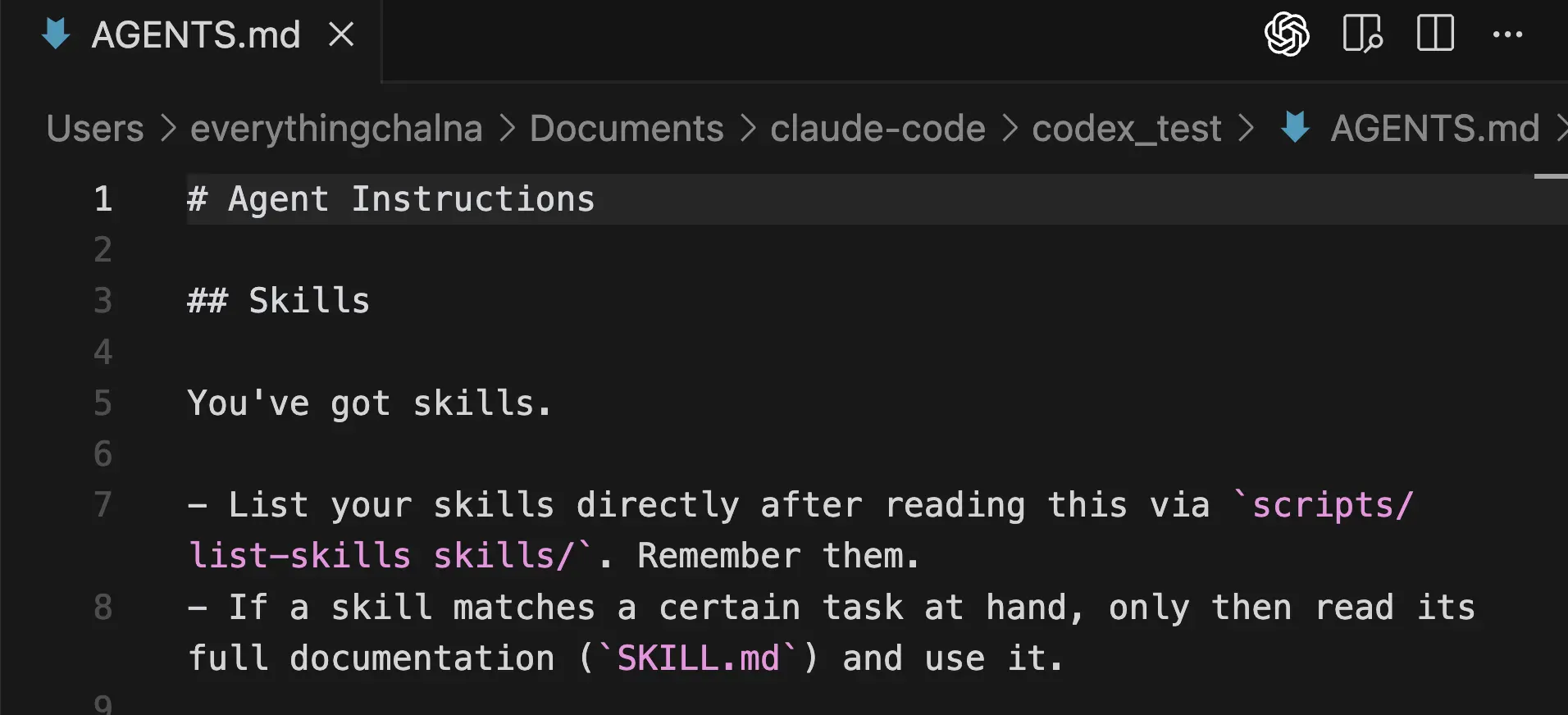Image resolution: width=1568 pixels, height=715 pixels.
Task: Click line number 1 in the gutter
Action: click(103, 199)
